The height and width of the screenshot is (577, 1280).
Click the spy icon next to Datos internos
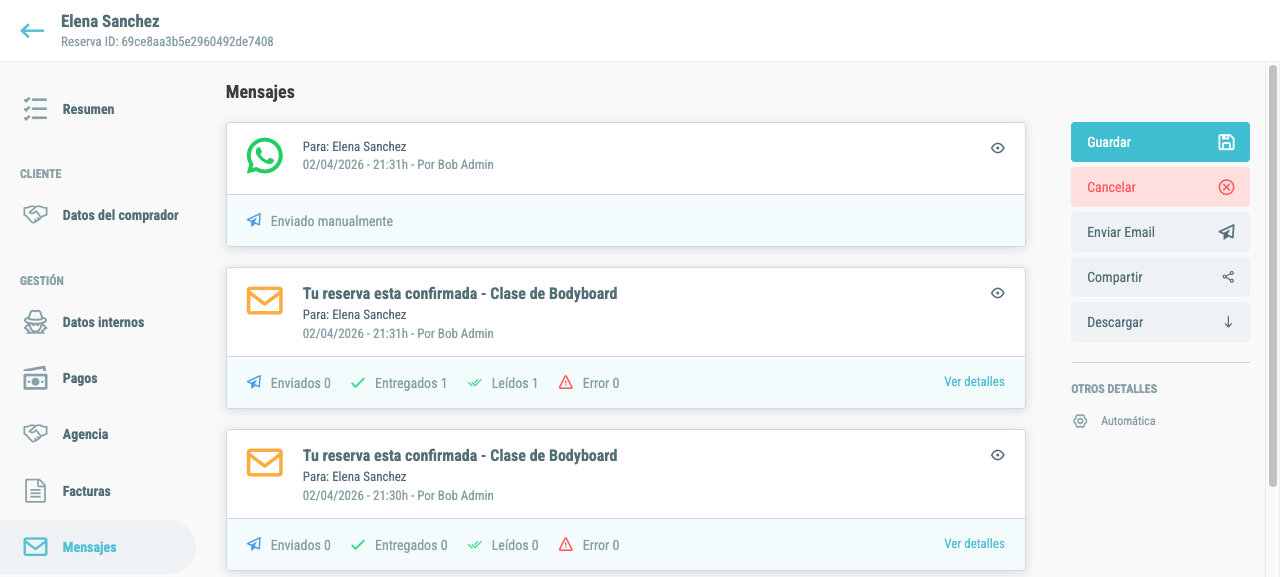click(35, 323)
